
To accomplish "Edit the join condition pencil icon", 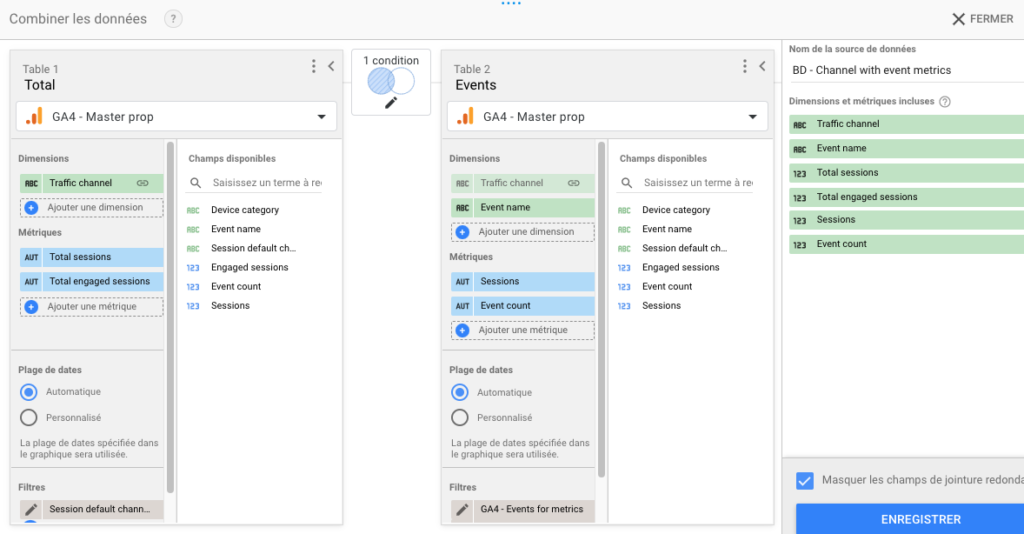I will [x=391, y=102].
